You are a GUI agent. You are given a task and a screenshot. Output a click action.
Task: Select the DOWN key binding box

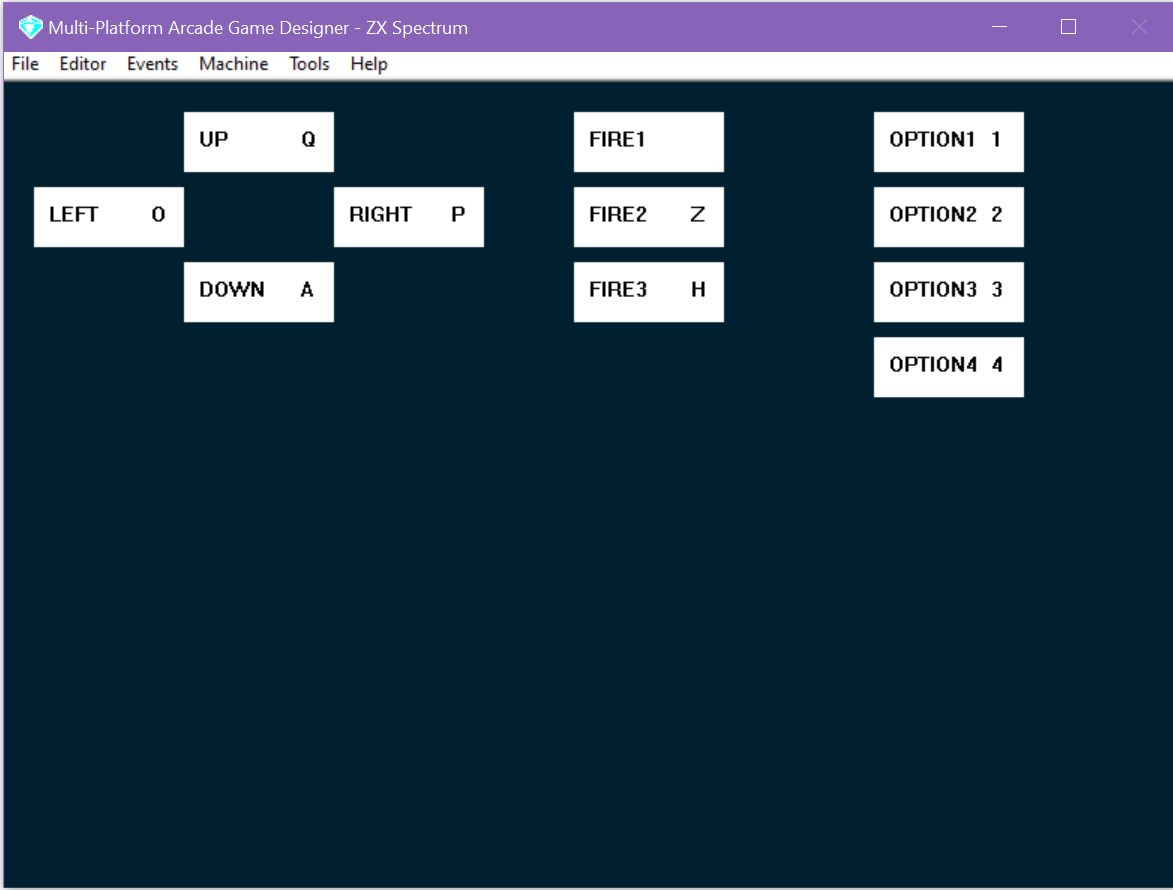259,292
